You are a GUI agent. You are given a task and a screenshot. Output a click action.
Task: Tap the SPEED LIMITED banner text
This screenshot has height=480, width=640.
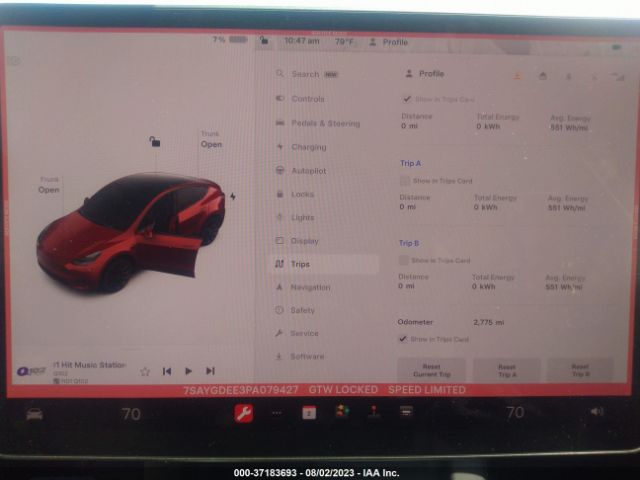[x=427, y=390]
